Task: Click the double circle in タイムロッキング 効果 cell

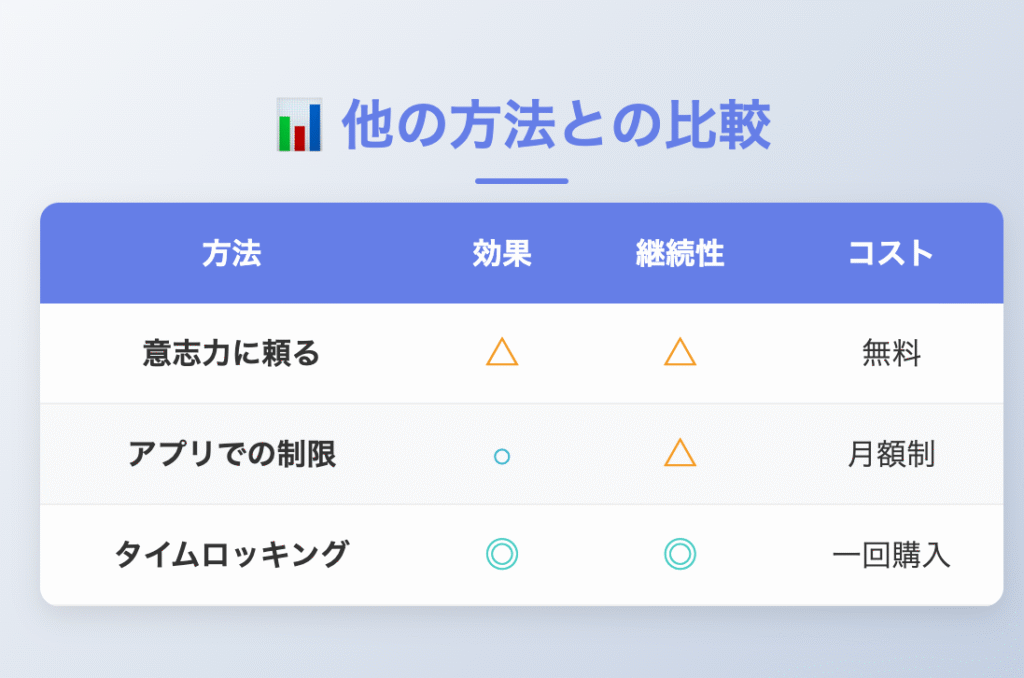Action: (x=502, y=554)
